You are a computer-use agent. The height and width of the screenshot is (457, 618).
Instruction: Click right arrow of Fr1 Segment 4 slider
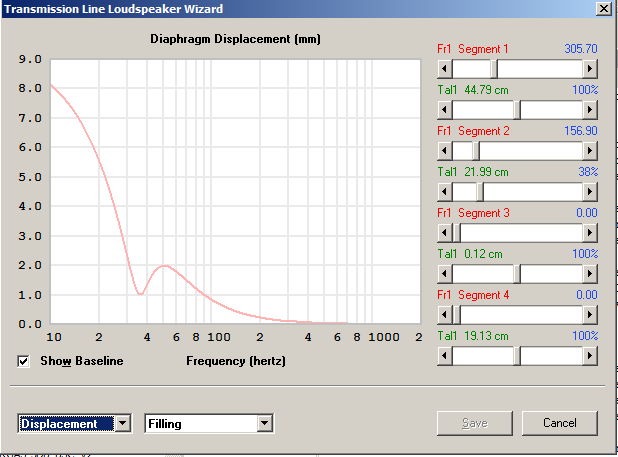590,315
